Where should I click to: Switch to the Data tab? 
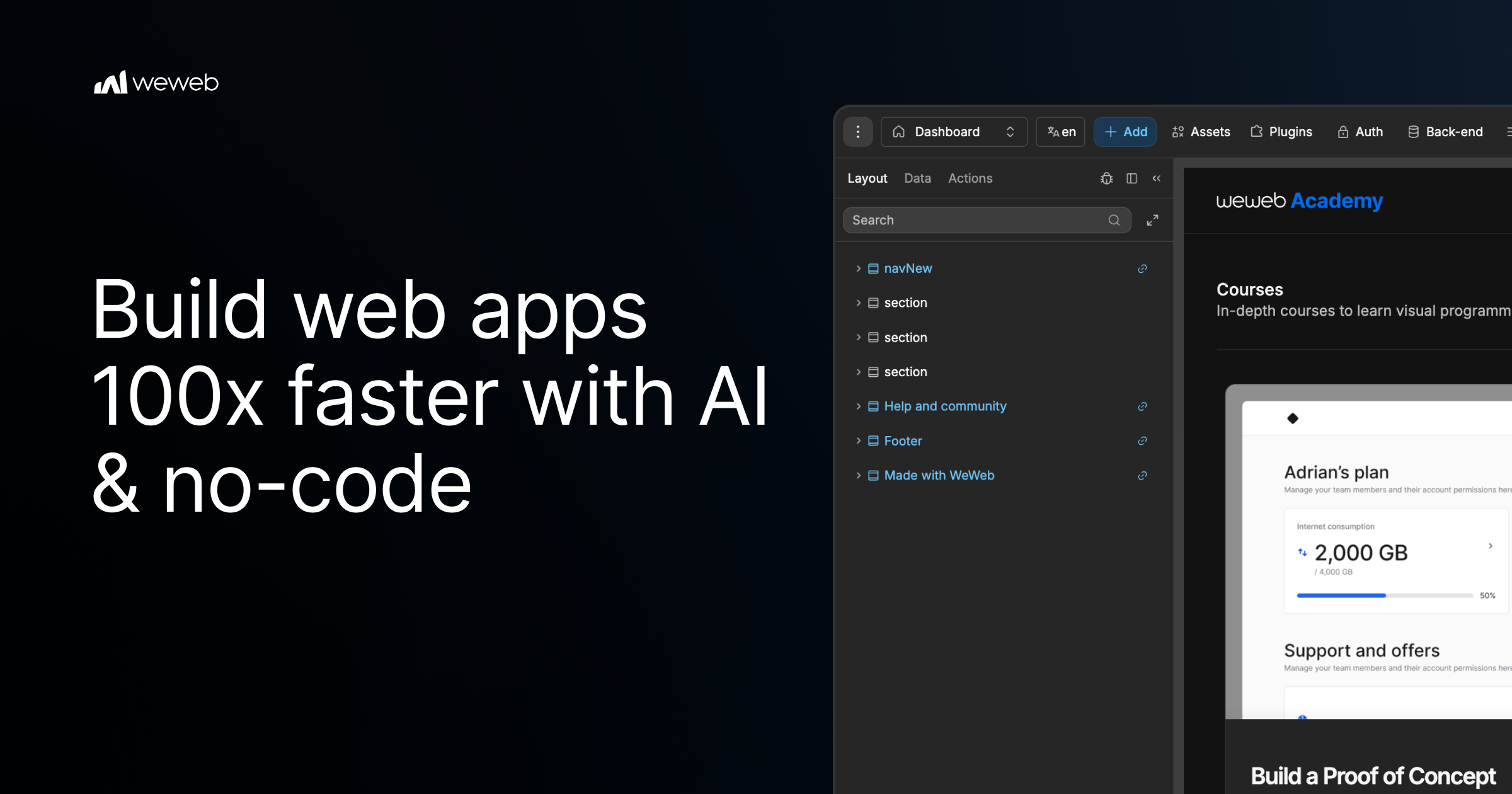tap(917, 178)
